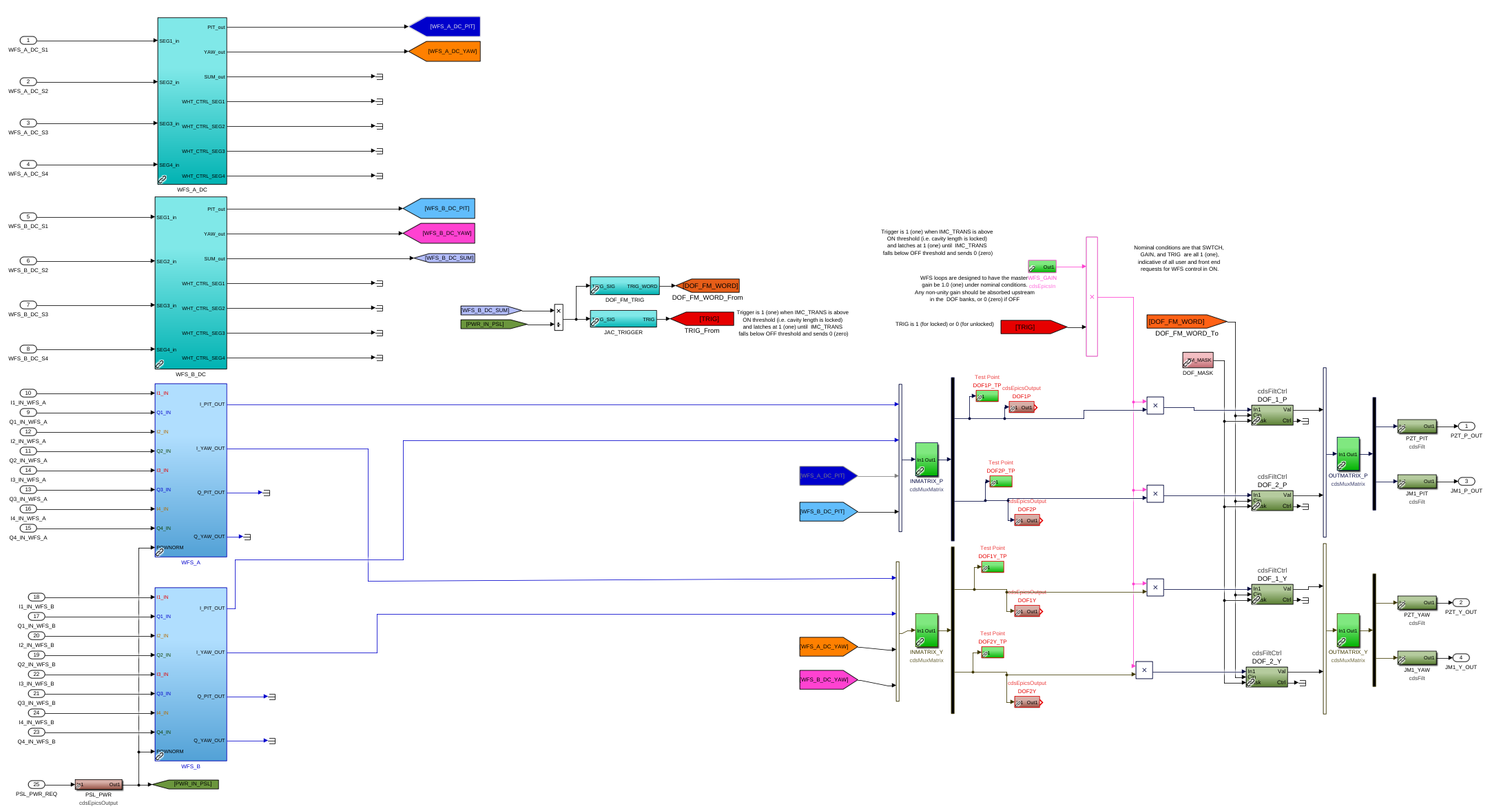Click the JAC_TRIGGER block
This screenshot has width=1512, height=811.
click(x=623, y=319)
